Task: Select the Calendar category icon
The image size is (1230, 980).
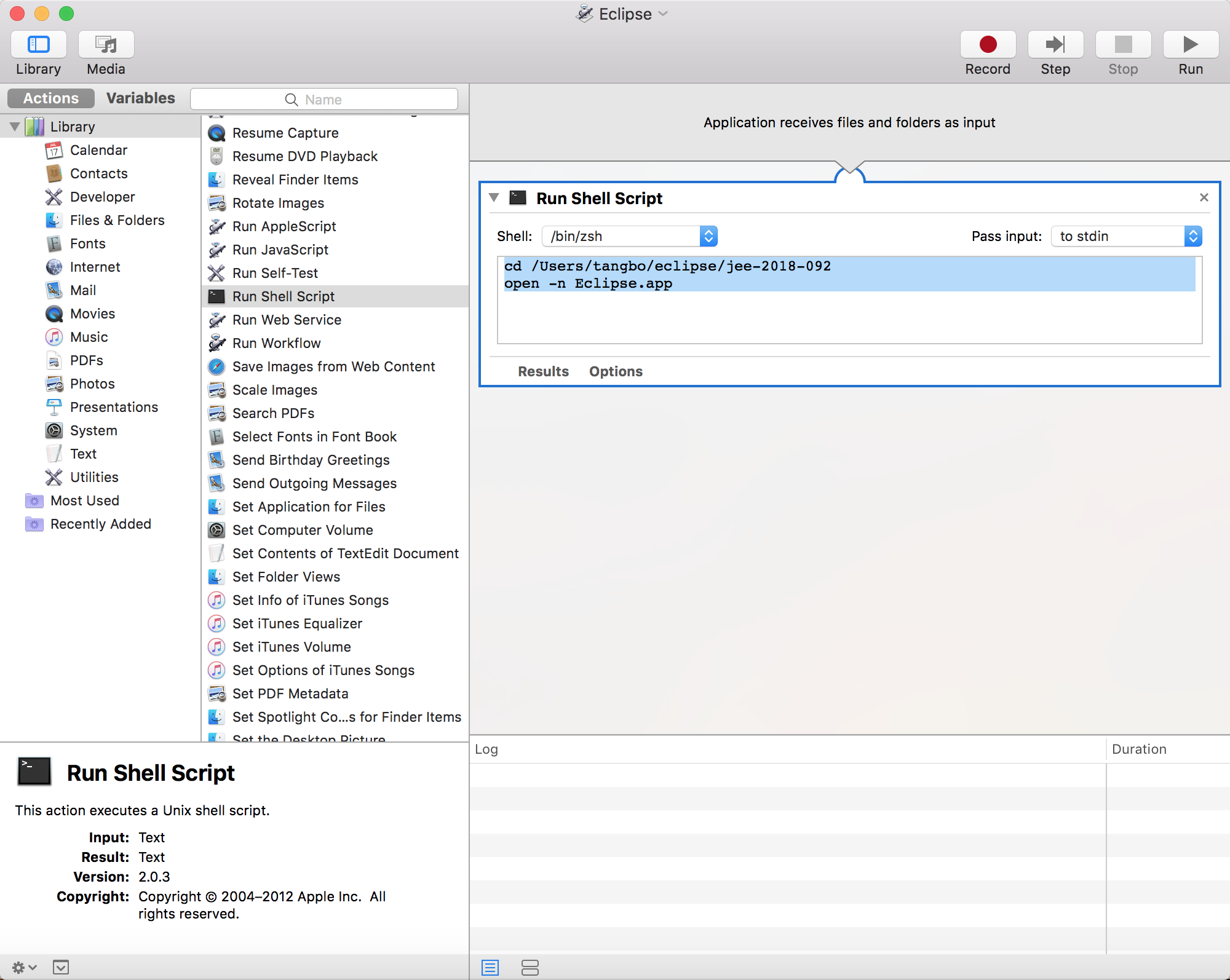Action: [54, 150]
